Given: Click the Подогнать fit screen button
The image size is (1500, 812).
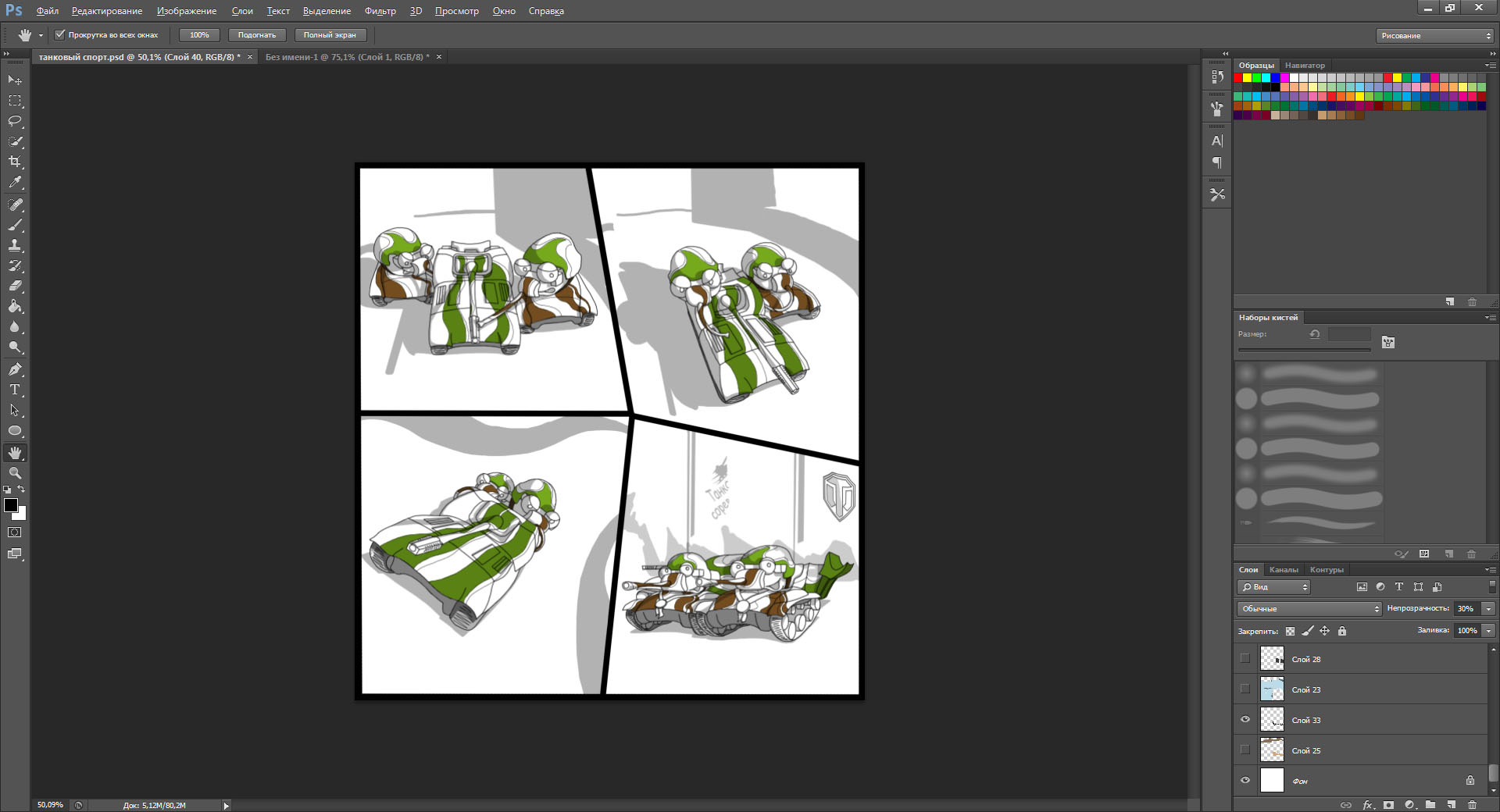Looking at the screenshot, I should (x=257, y=35).
